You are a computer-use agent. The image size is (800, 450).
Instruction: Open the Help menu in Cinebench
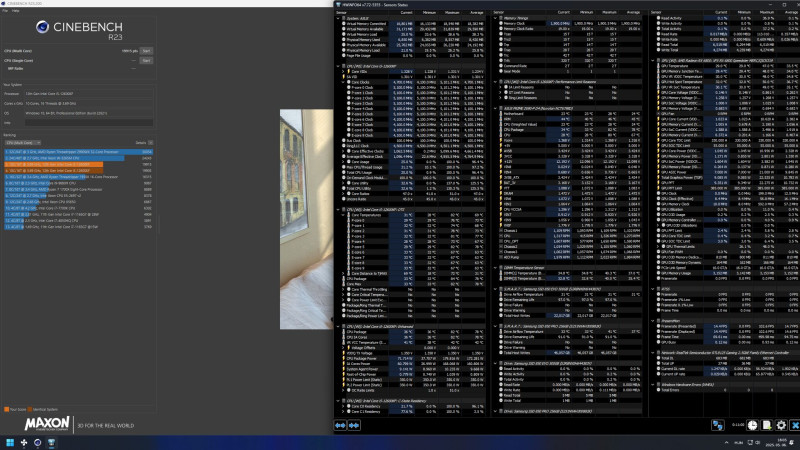(x=16, y=11)
